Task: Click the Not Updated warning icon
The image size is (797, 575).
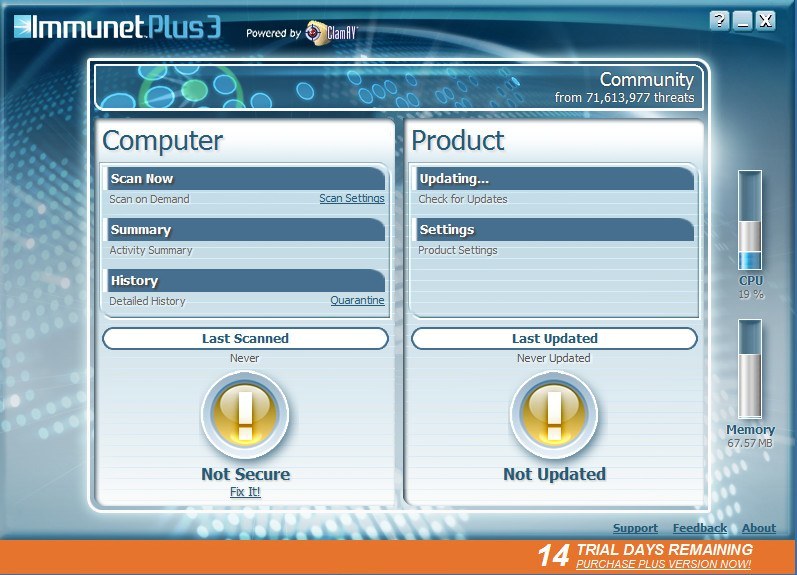Action: (x=554, y=414)
